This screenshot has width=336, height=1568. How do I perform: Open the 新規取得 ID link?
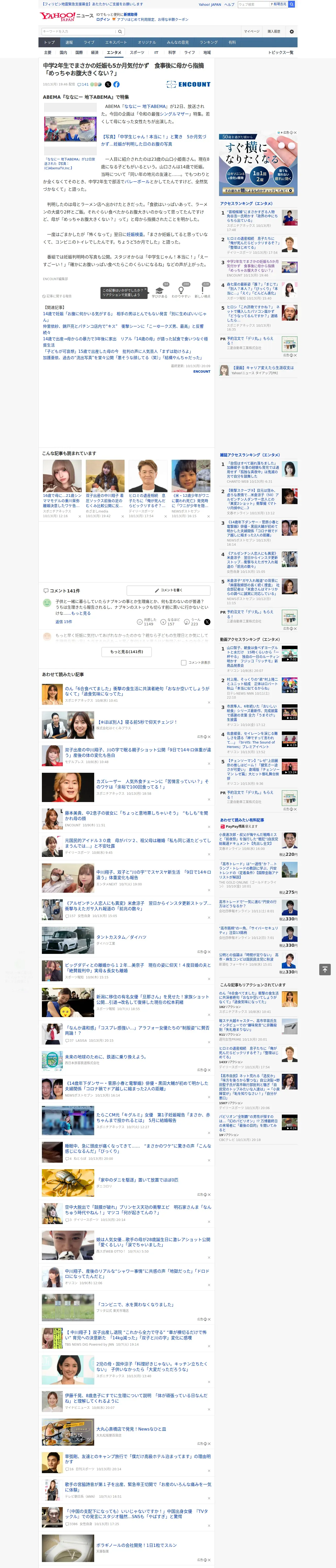click(131, 15)
